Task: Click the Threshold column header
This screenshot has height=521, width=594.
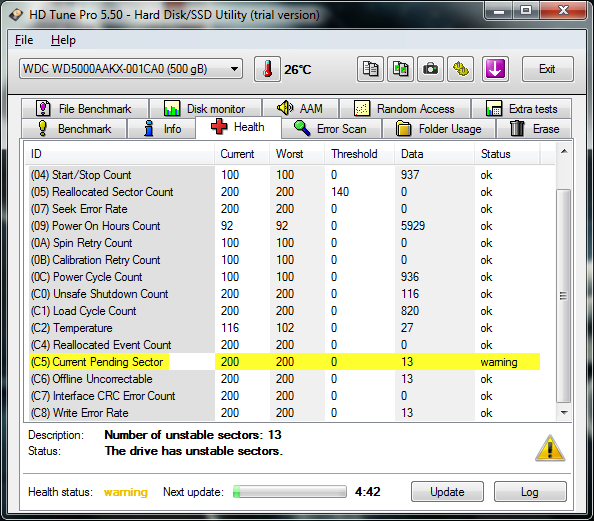Action: 359,154
